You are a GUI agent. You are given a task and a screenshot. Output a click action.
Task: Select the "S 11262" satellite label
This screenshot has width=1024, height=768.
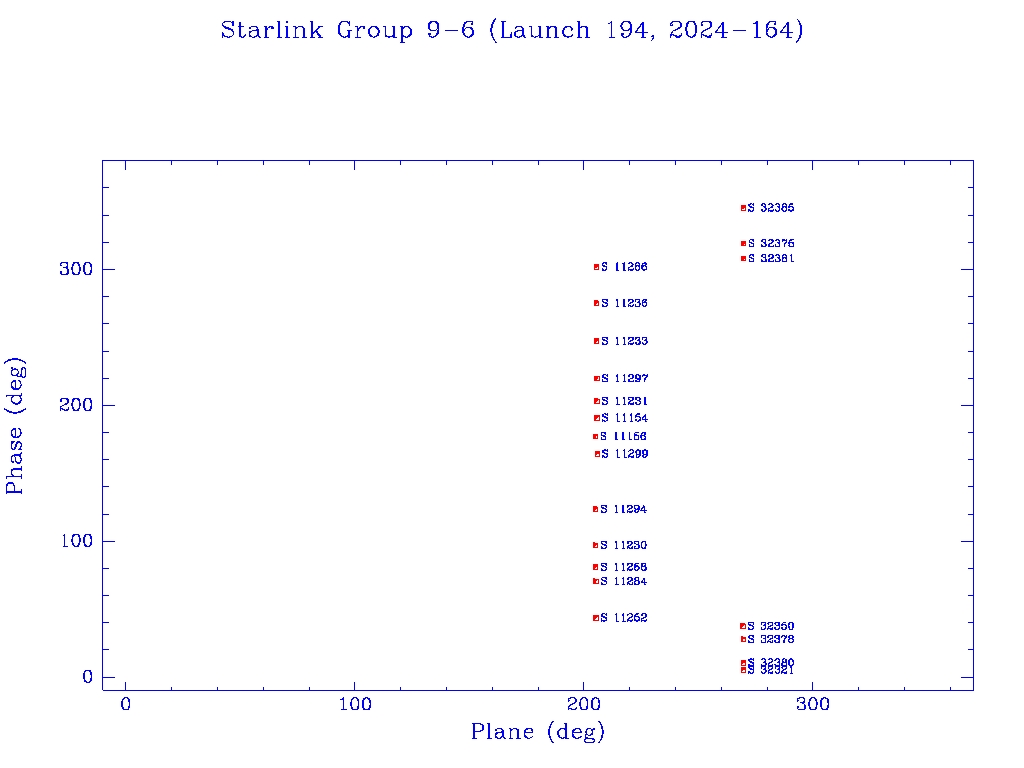point(624,618)
